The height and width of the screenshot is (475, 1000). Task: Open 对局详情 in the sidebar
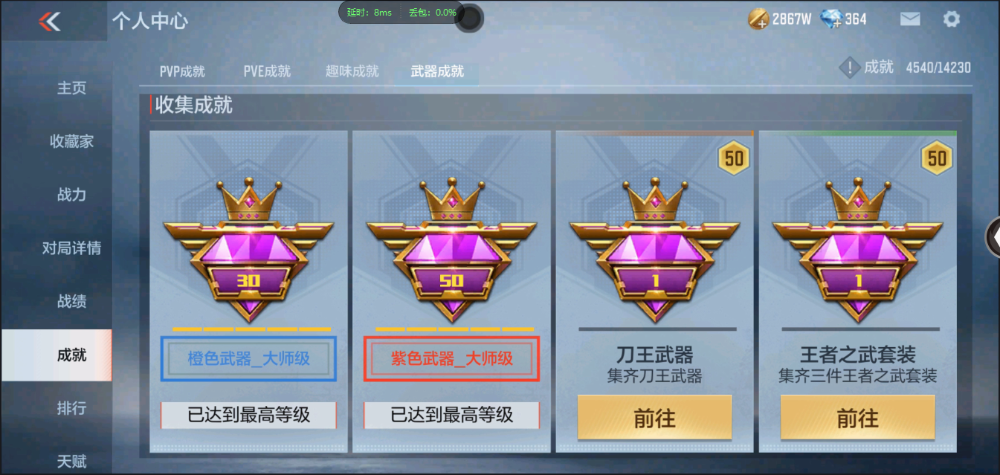point(71,248)
